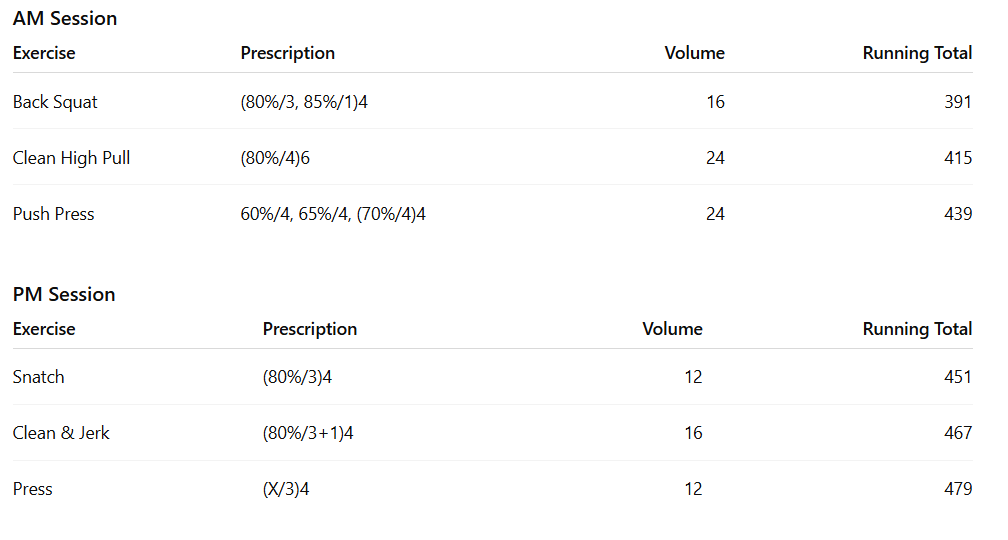Click the Snatch prescription (80%/3)4
1008x540 pixels.
click(298, 377)
